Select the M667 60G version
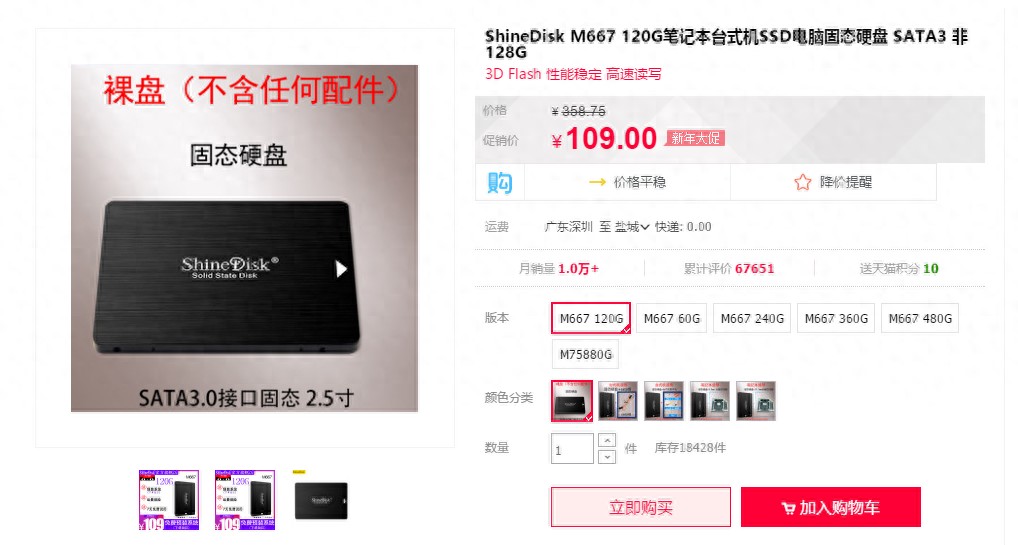1018x545 pixels. pyautogui.click(x=671, y=318)
